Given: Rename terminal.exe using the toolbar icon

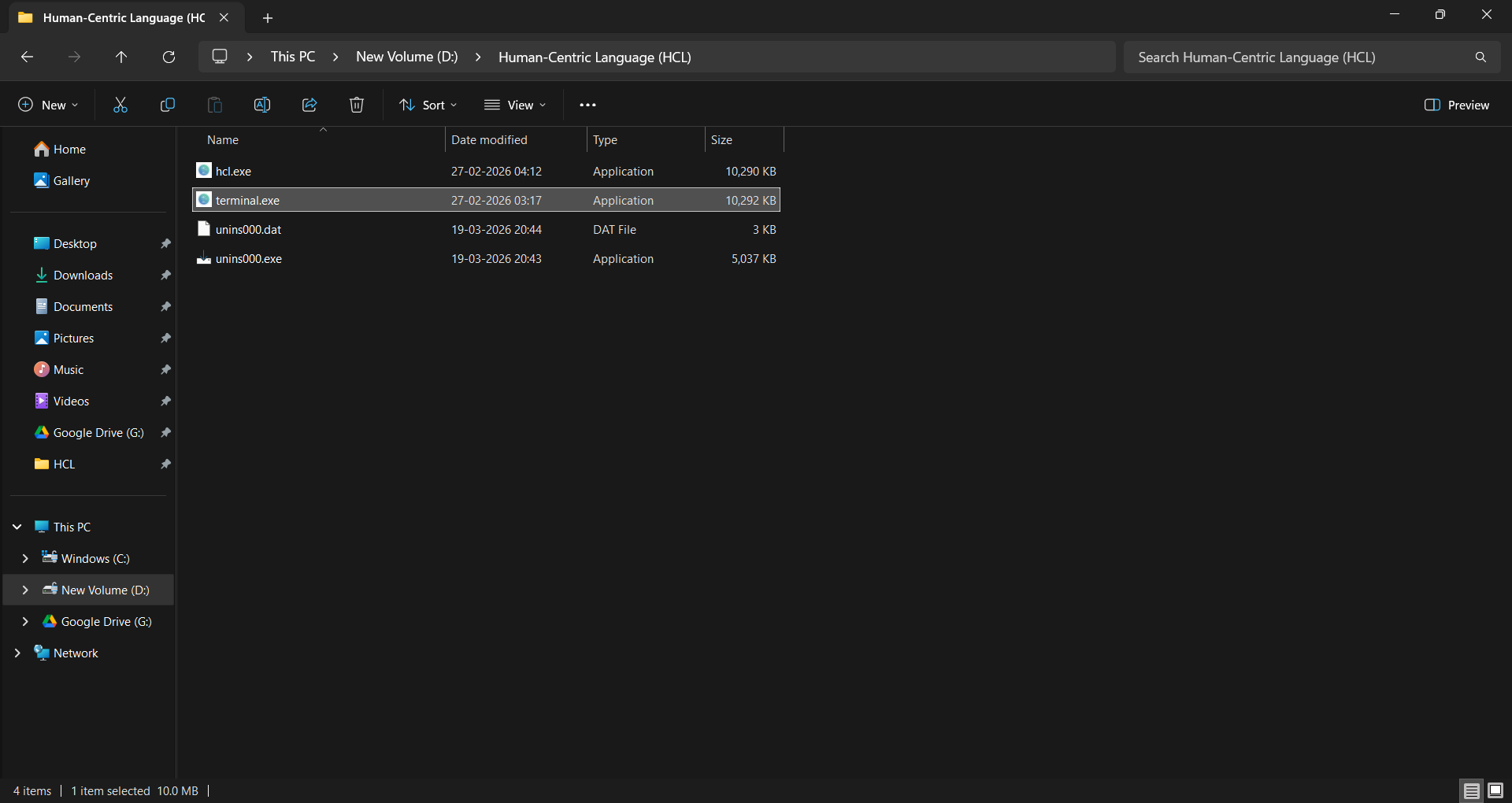Looking at the screenshot, I should (x=261, y=104).
